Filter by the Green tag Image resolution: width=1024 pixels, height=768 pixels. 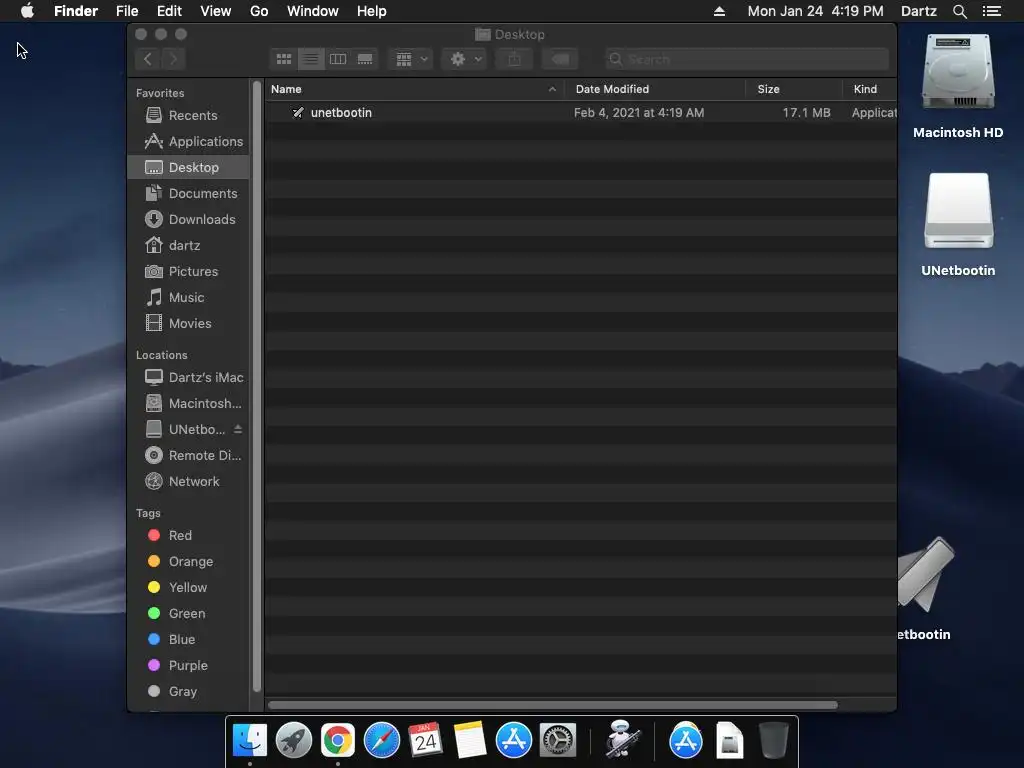click(x=188, y=614)
